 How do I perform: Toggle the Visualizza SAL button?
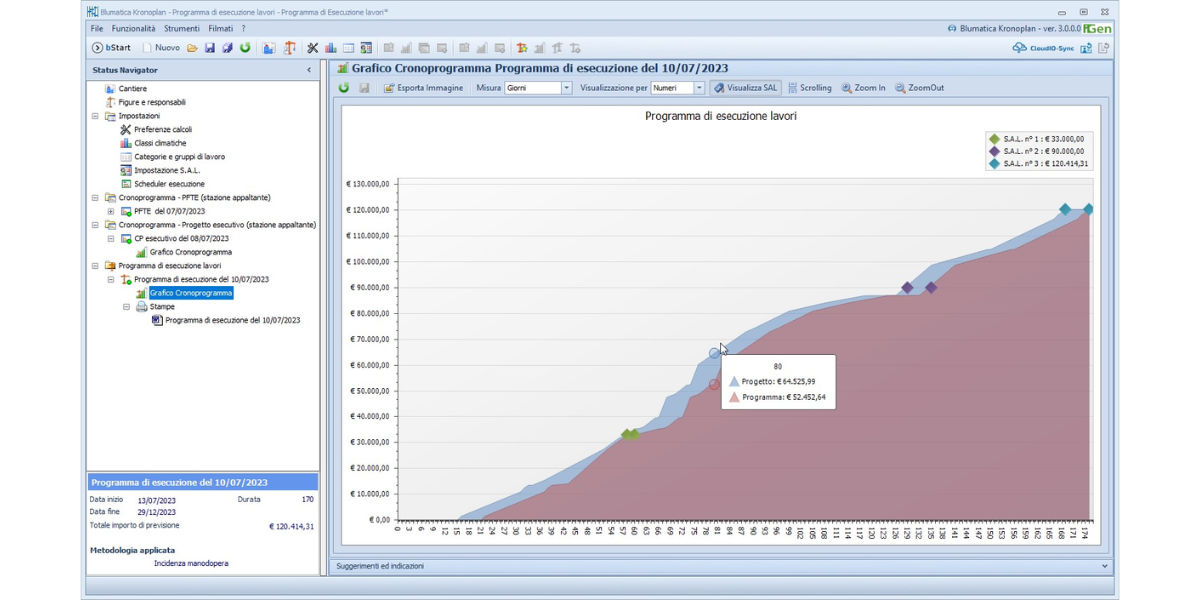tap(745, 88)
